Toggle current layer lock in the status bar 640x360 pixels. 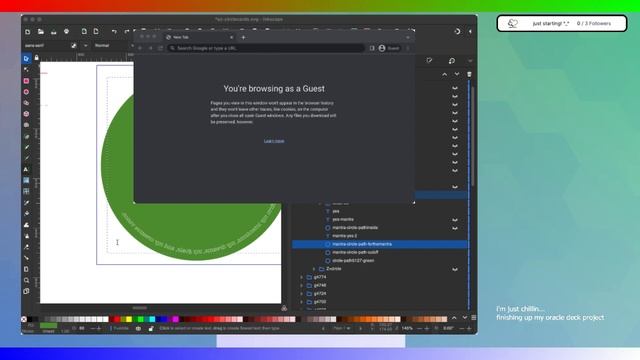[x=151, y=329]
